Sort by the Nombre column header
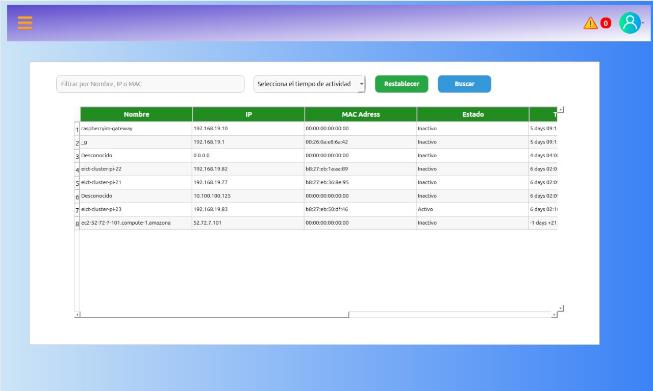Screen dimensions: 653x391 point(136,114)
